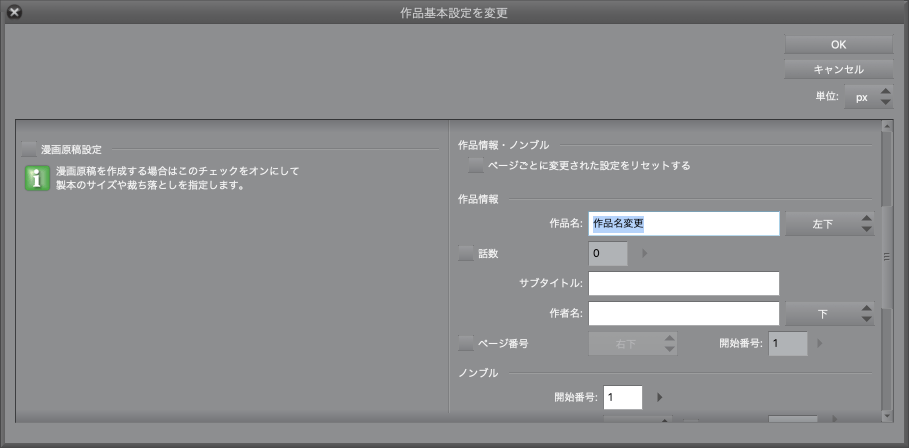Click the キャンセル button
The width and height of the screenshot is (909, 448).
coord(838,69)
